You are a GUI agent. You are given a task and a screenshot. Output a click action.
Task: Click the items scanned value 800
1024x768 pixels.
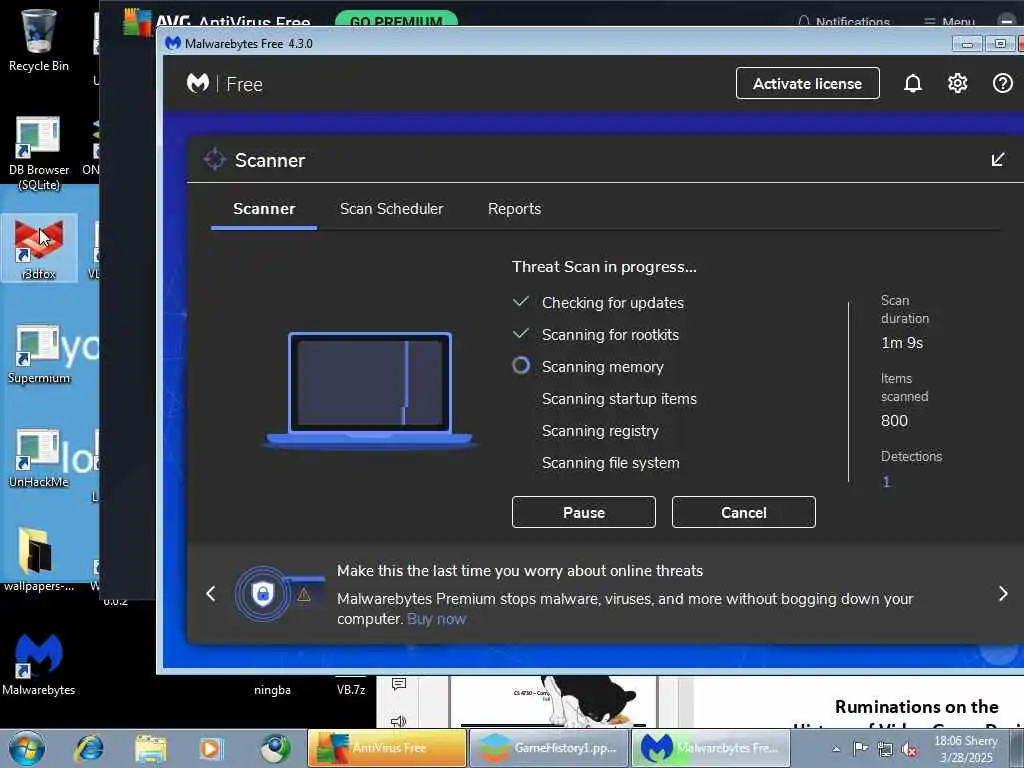point(894,421)
